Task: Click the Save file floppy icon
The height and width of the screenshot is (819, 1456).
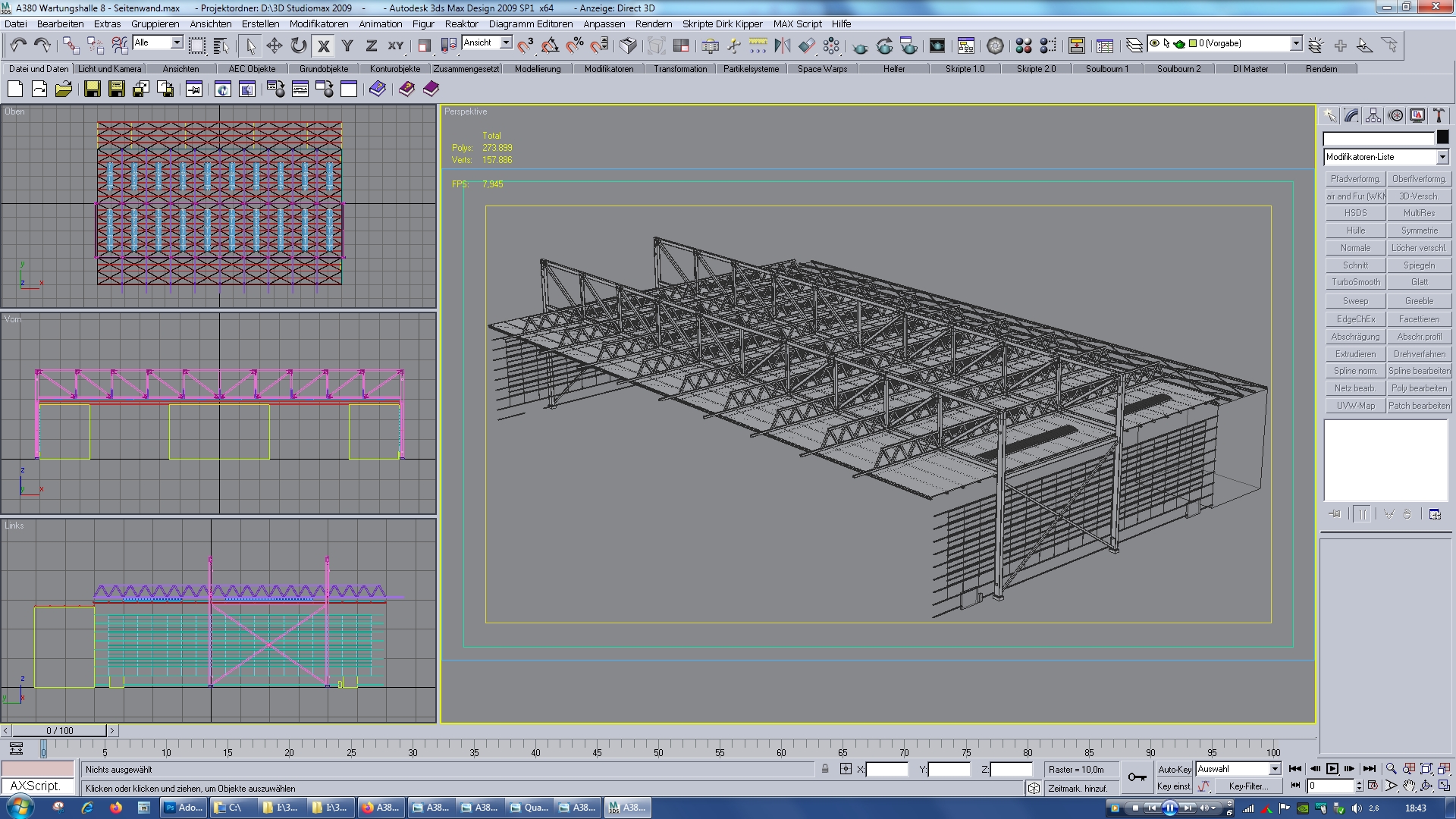Action: coord(92,89)
